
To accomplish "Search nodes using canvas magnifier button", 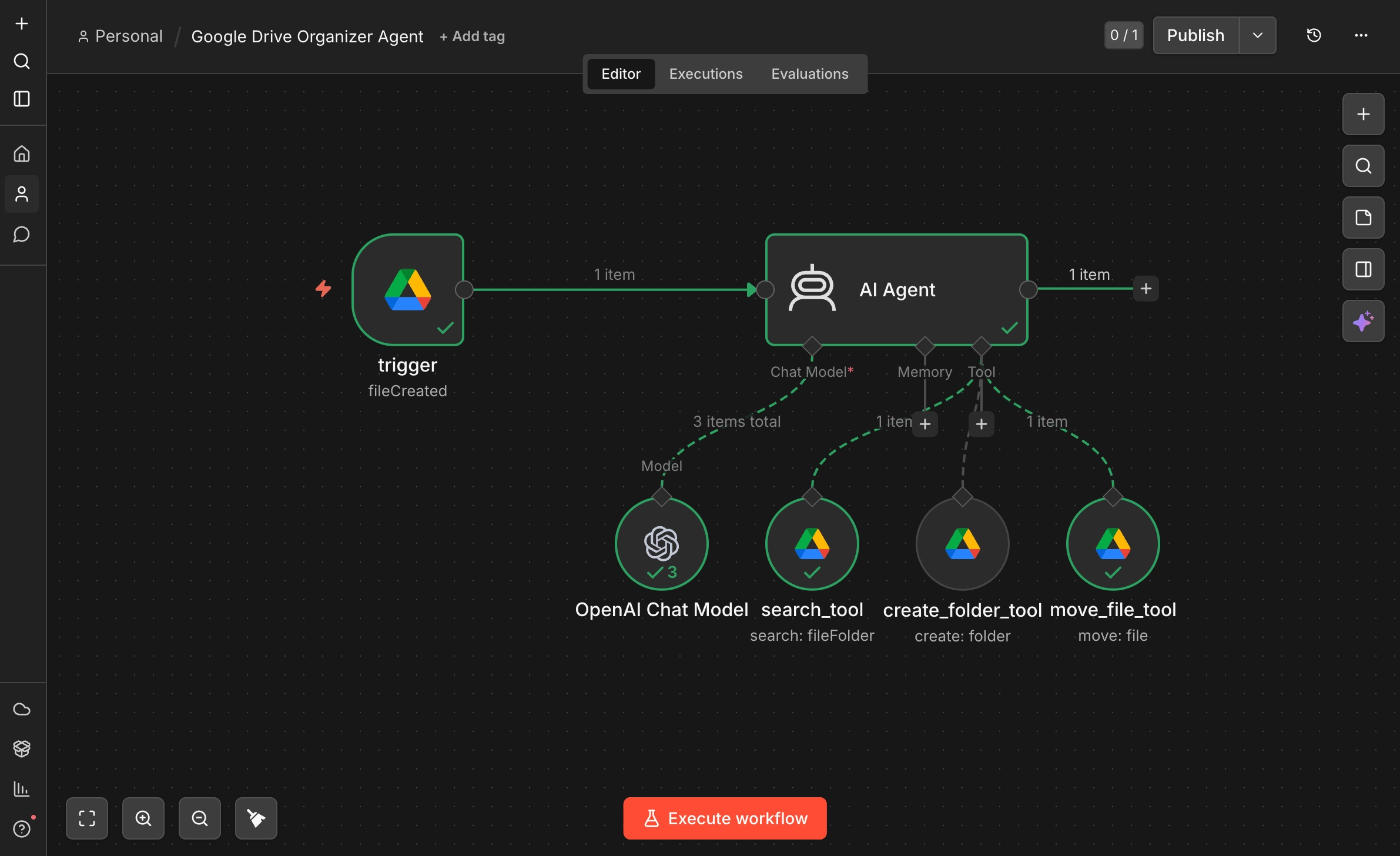I will [x=1364, y=166].
